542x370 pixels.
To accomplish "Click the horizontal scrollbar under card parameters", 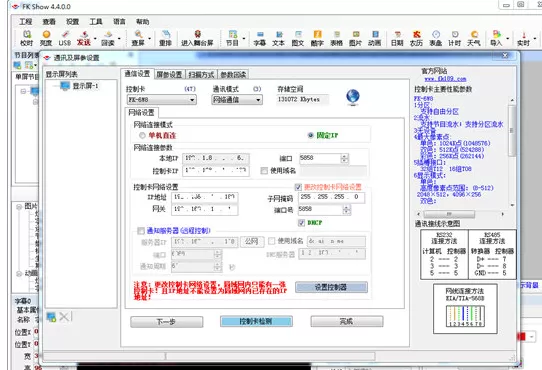I will click(460, 214).
